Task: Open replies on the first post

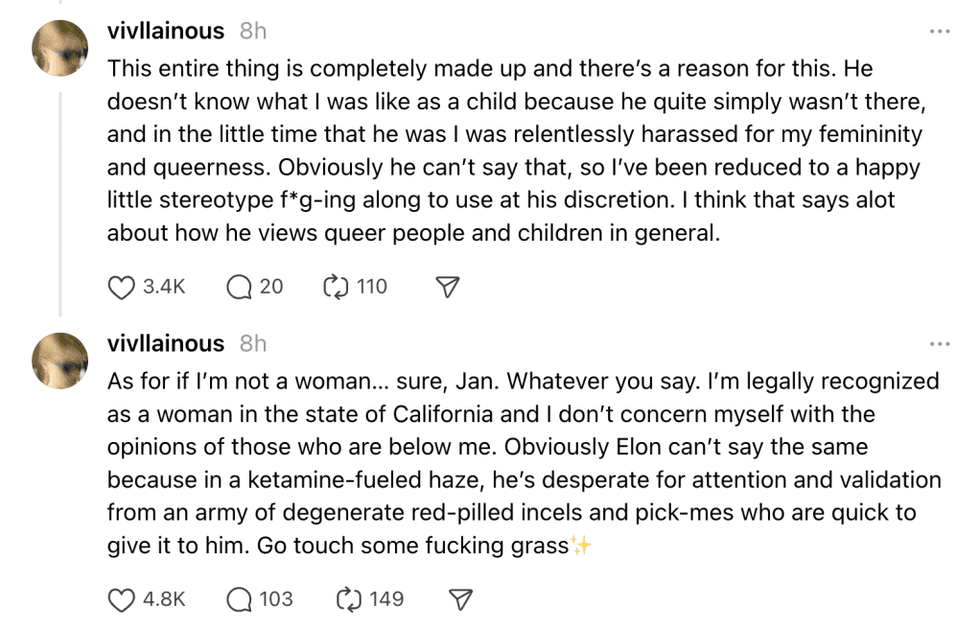Action: point(240,287)
